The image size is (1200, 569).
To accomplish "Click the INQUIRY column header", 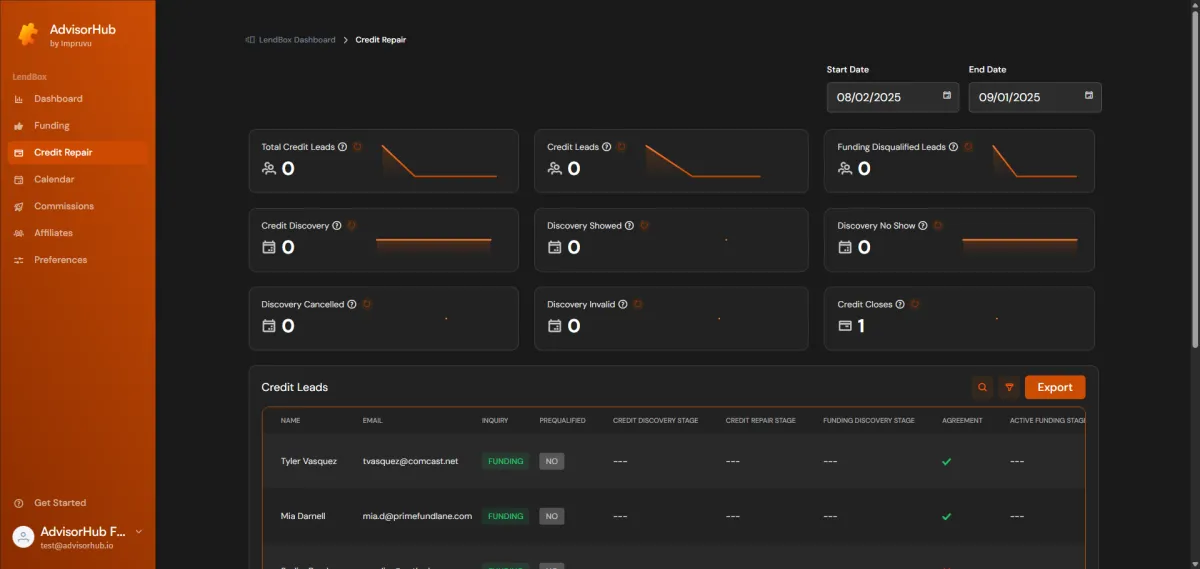I will pyautogui.click(x=495, y=421).
